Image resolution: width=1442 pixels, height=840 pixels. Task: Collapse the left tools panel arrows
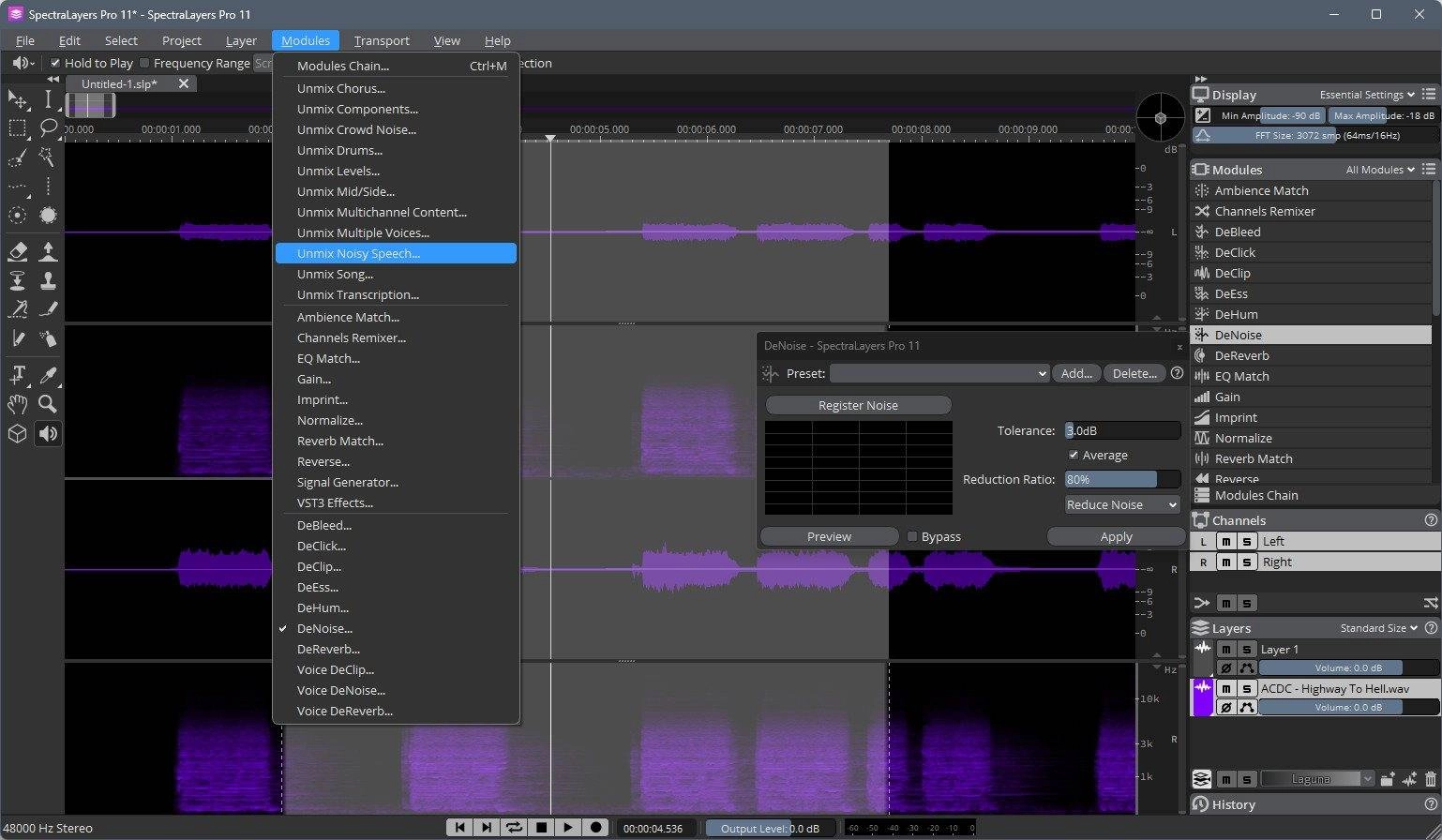click(53, 80)
